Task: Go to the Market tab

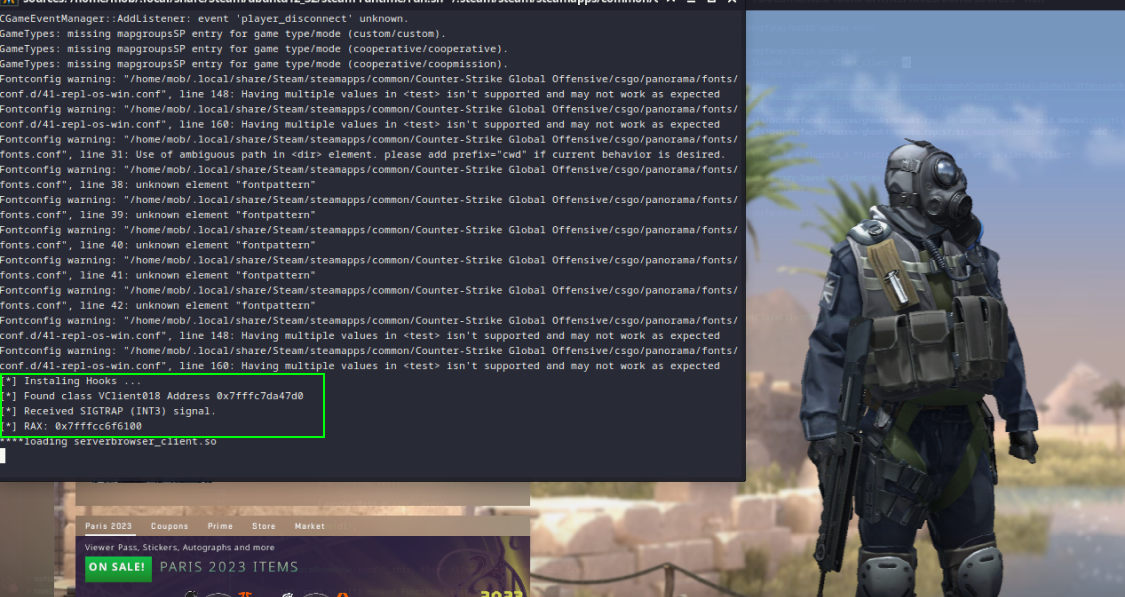Action: [x=309, y=526]
